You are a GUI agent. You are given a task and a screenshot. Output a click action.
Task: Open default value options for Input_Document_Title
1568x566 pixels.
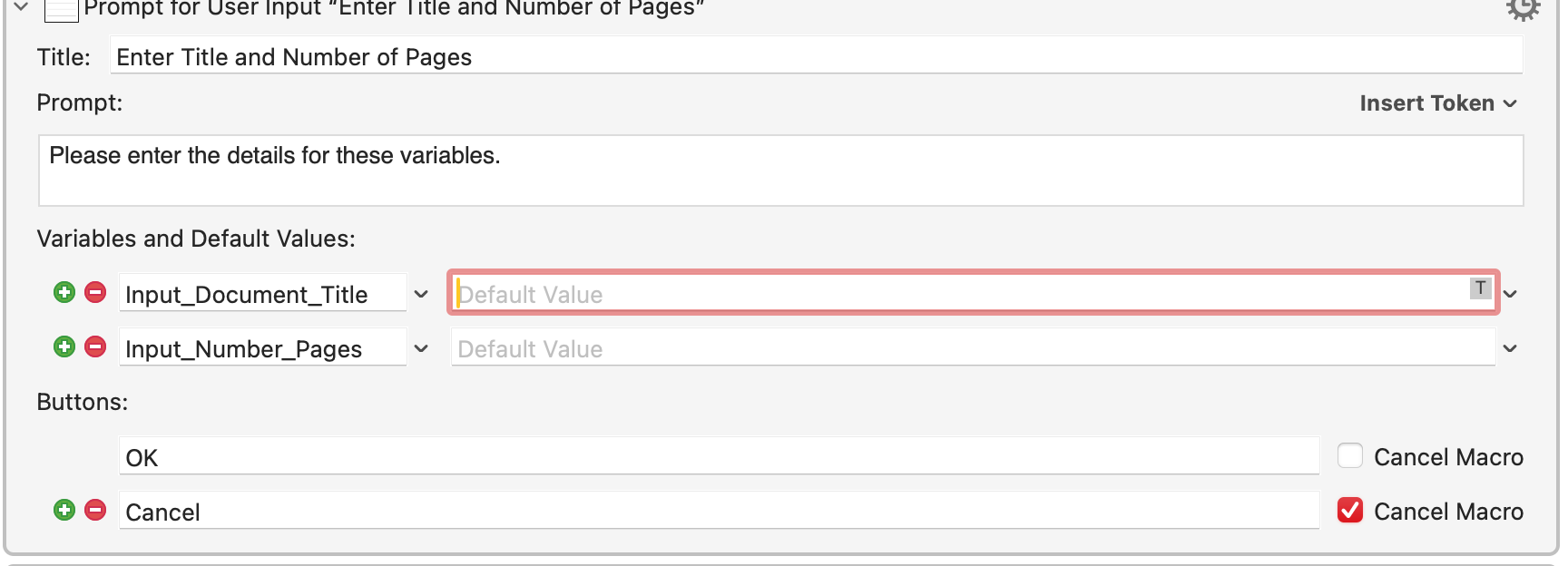pyautogui.click(x=1510, y=294)
